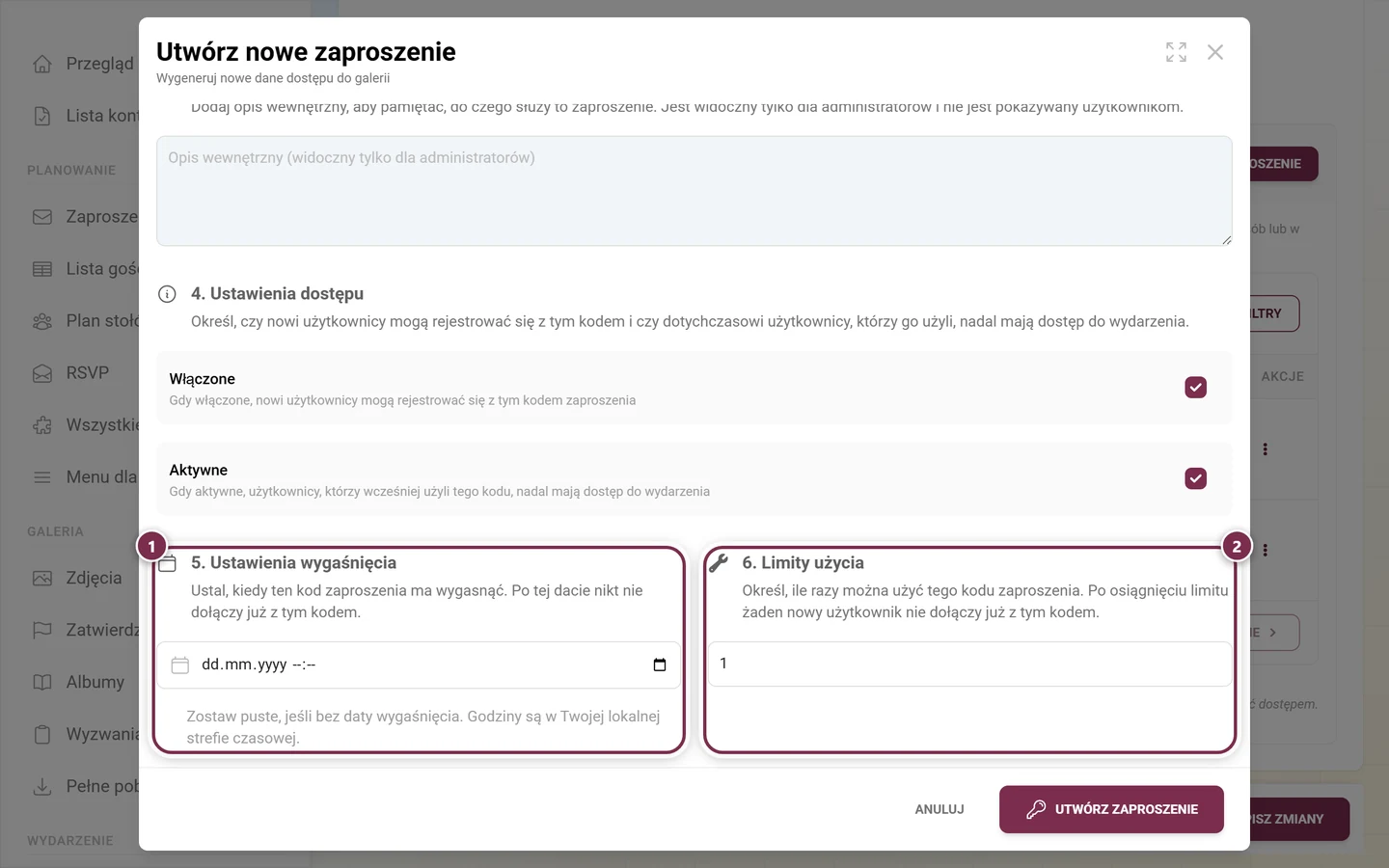Click the home icon next to Przegląd
Image resolution: width=1389 pixels, height=868 pixels.
coord(42,64)
